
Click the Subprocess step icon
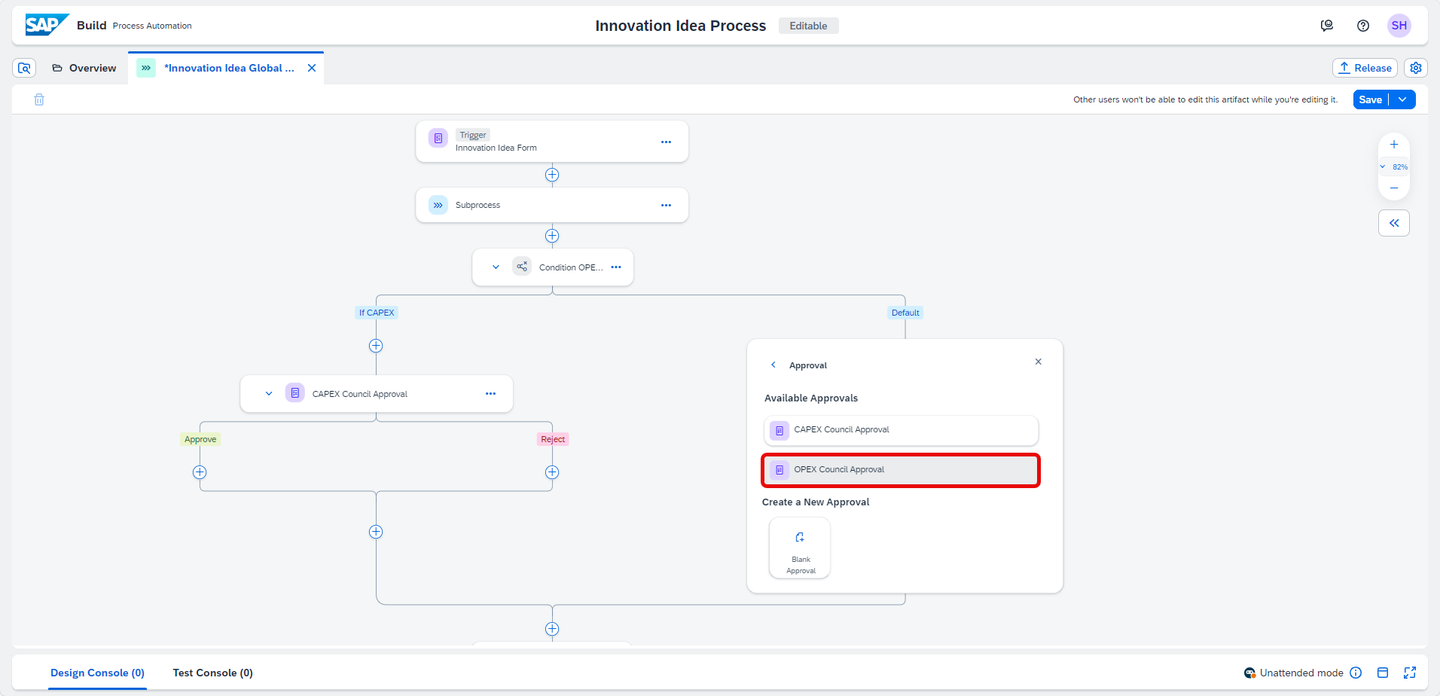[438, 205]
